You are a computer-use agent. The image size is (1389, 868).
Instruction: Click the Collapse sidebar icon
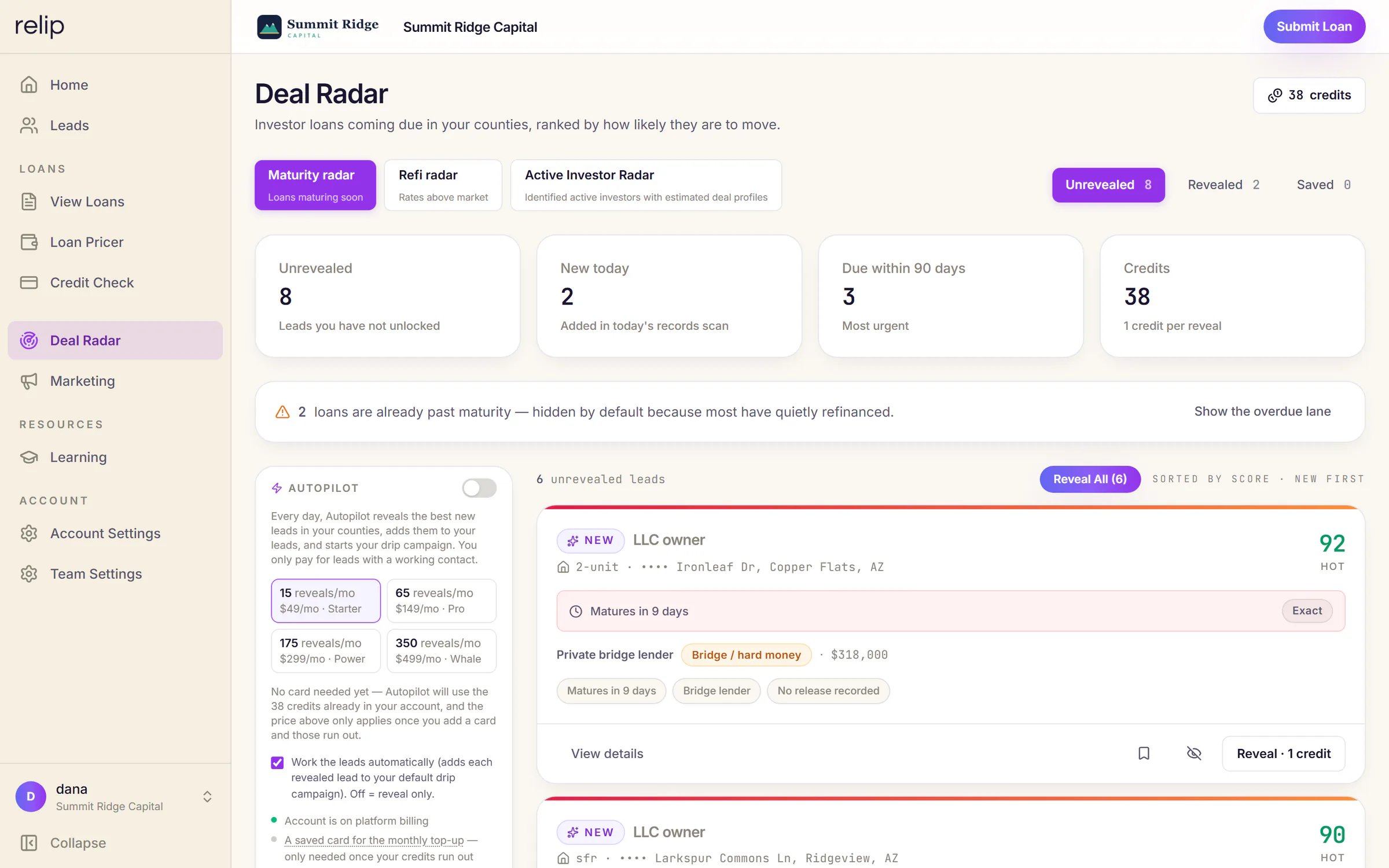[29, 843]
